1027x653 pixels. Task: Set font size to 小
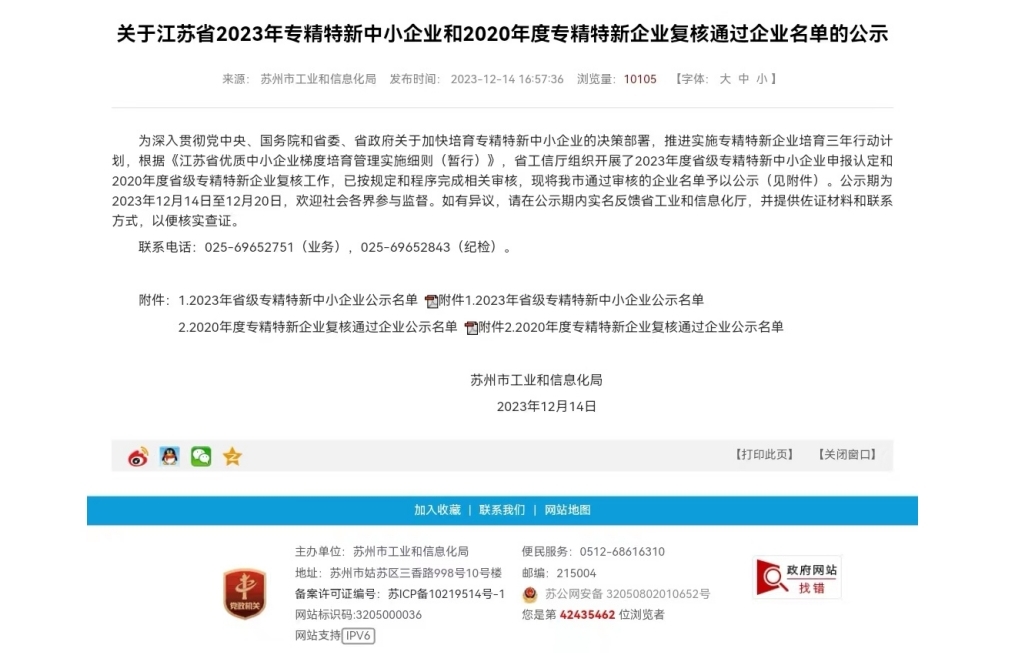(762, 79)
